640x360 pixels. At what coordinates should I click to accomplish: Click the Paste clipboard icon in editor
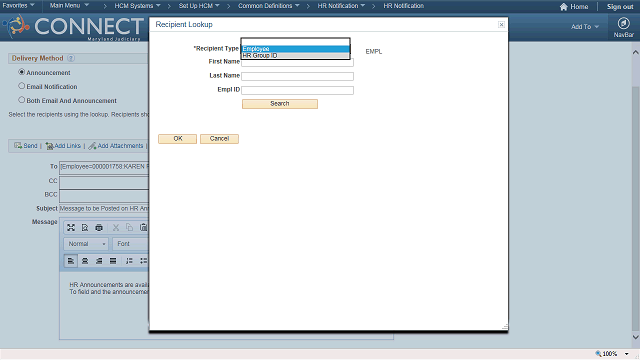[x=143, y=228]
